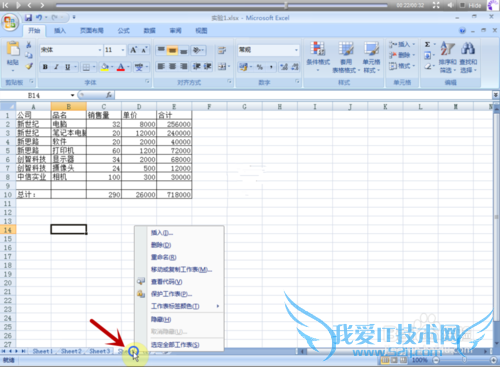The width and height of the screenshot is (500, 367).
Task: Open the font size dropdown
Action: click(123, 50)
